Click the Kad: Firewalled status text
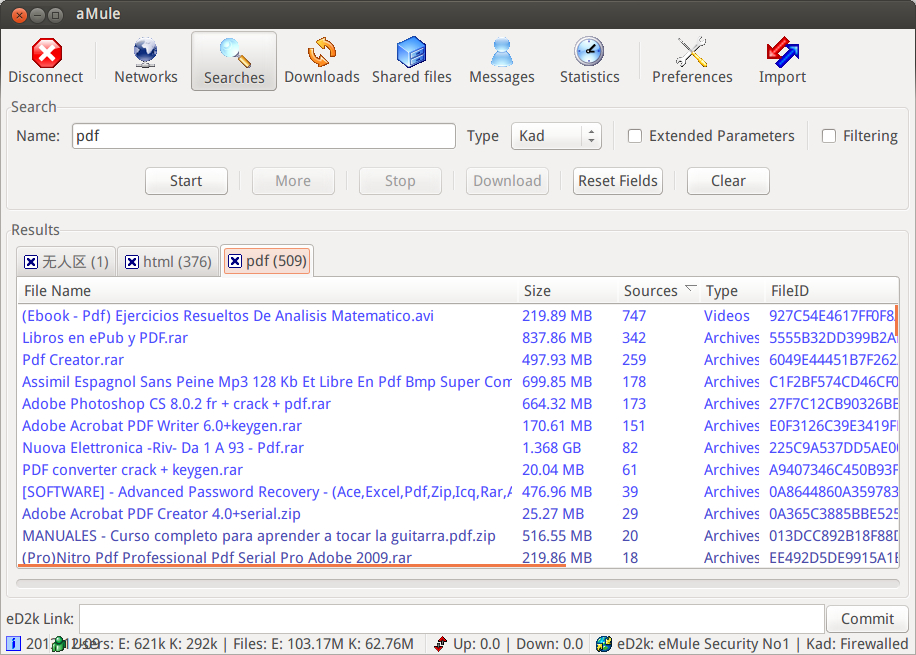The width and height of the screenshot is (916, 655). click(857, 644)
